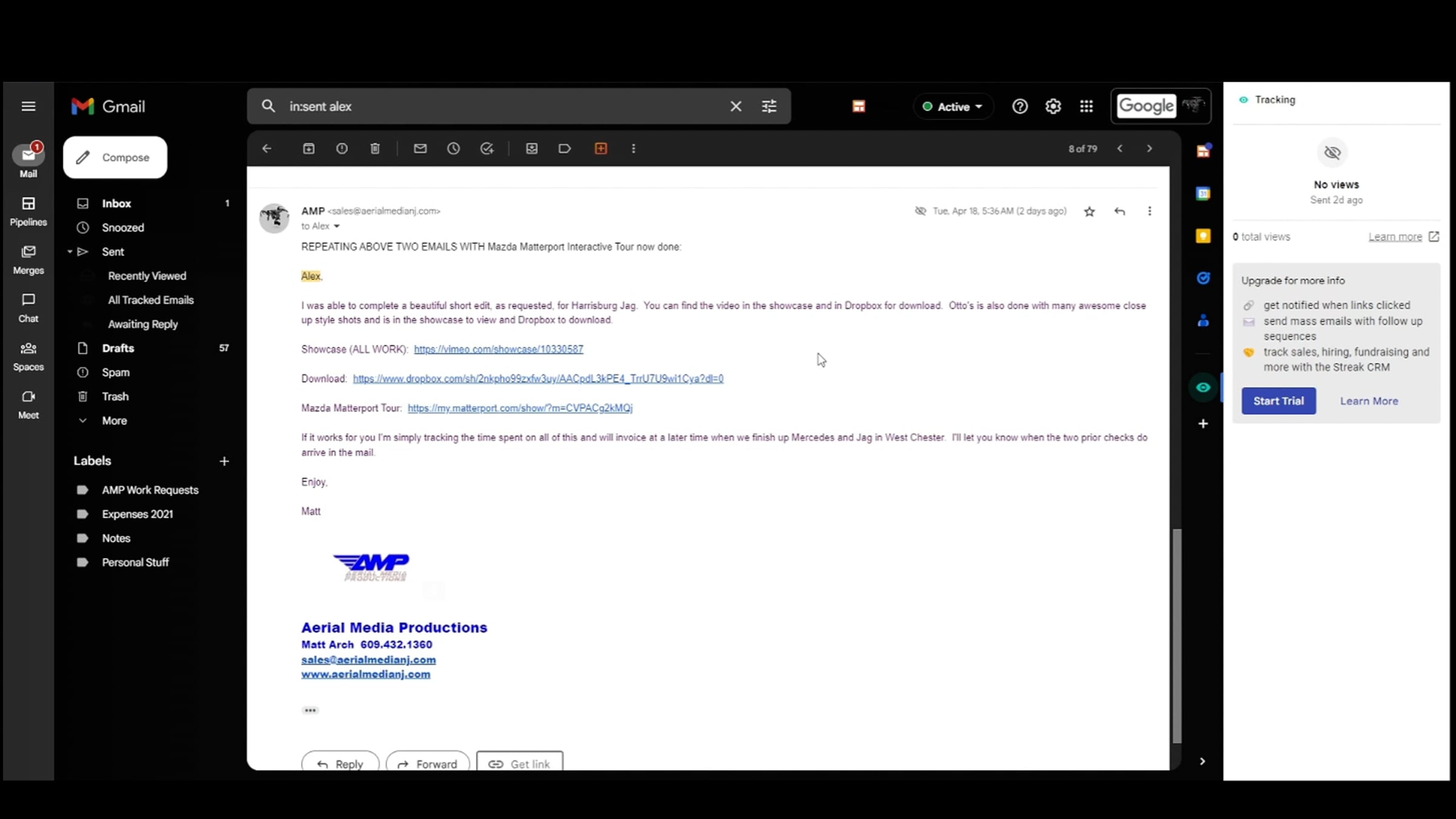Switch to Pipelines in left rail
Viewport: 1456px width, 819px height.
click(28, 211)
